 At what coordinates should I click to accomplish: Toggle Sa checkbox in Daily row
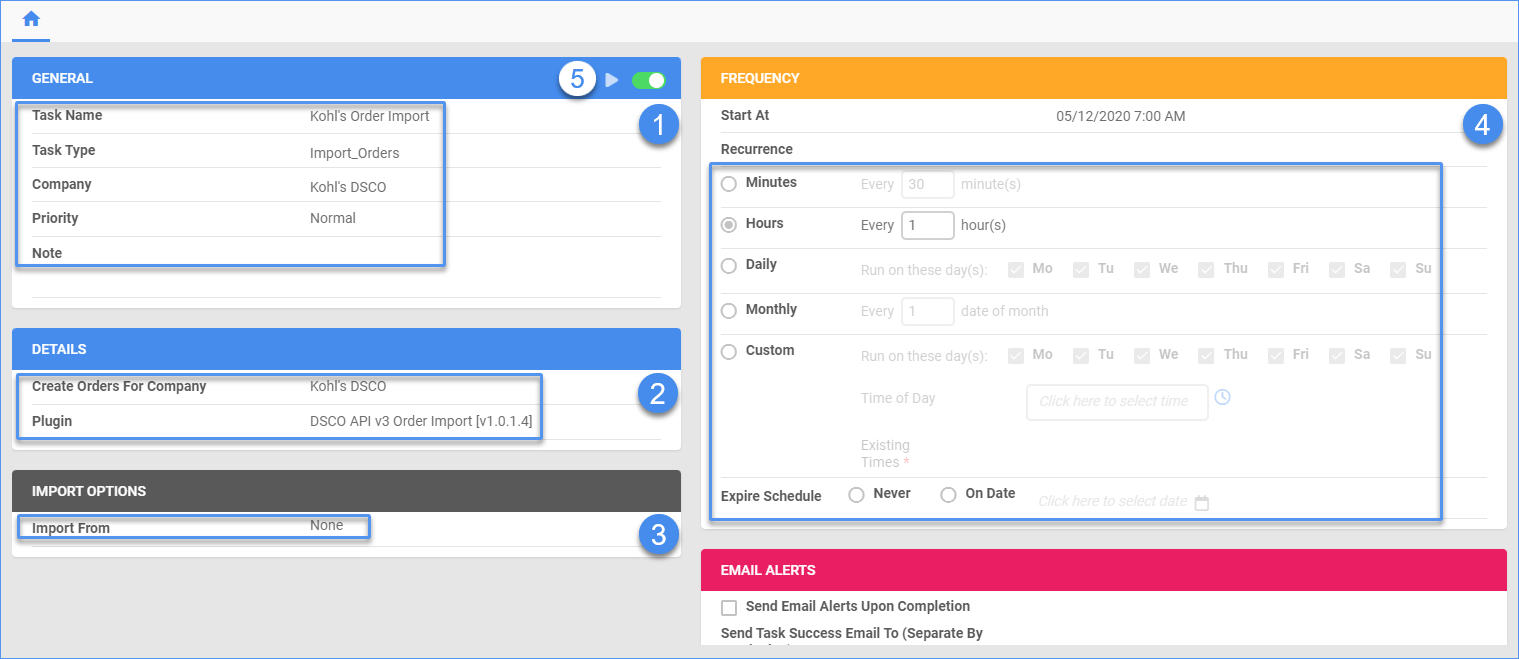coord(1337,269)
